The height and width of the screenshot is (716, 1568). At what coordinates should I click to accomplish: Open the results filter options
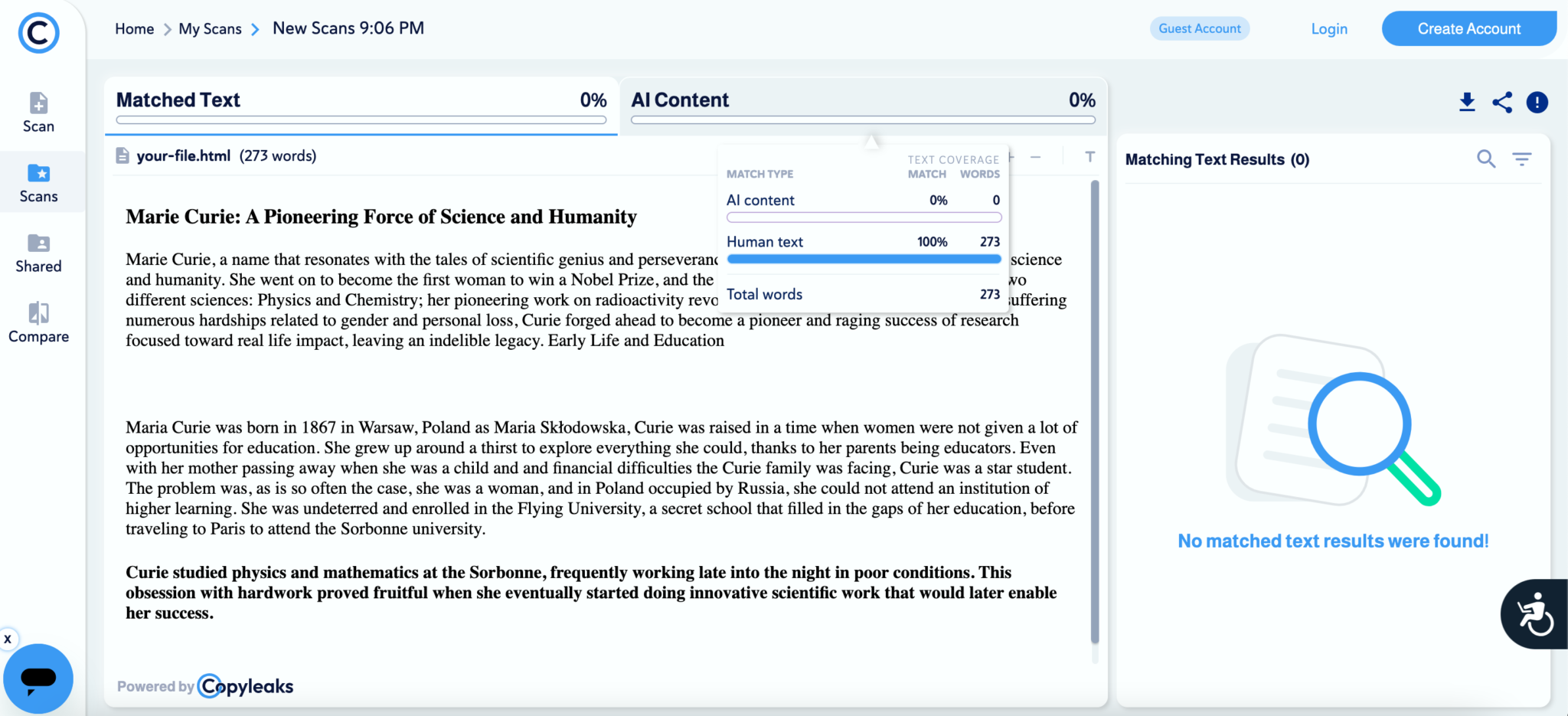pyautogui.click(x=1522, y=159)
